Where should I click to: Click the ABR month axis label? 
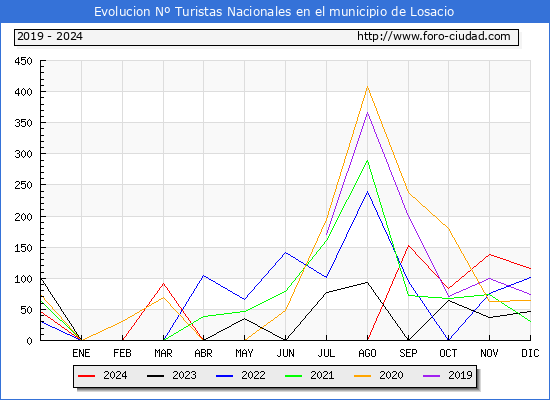203,353
